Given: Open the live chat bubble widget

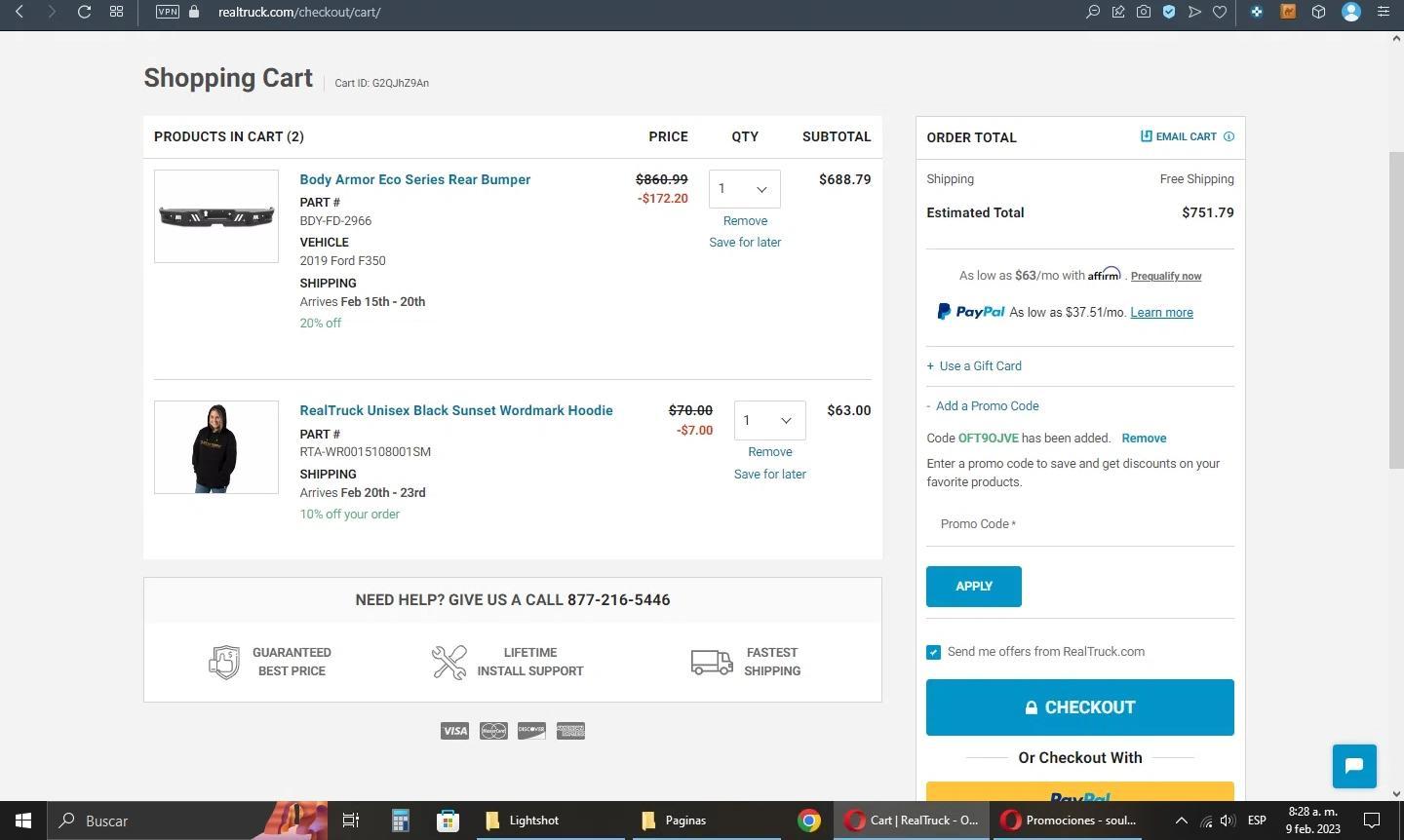Looking at the screenshot, I should [1354, 766].
